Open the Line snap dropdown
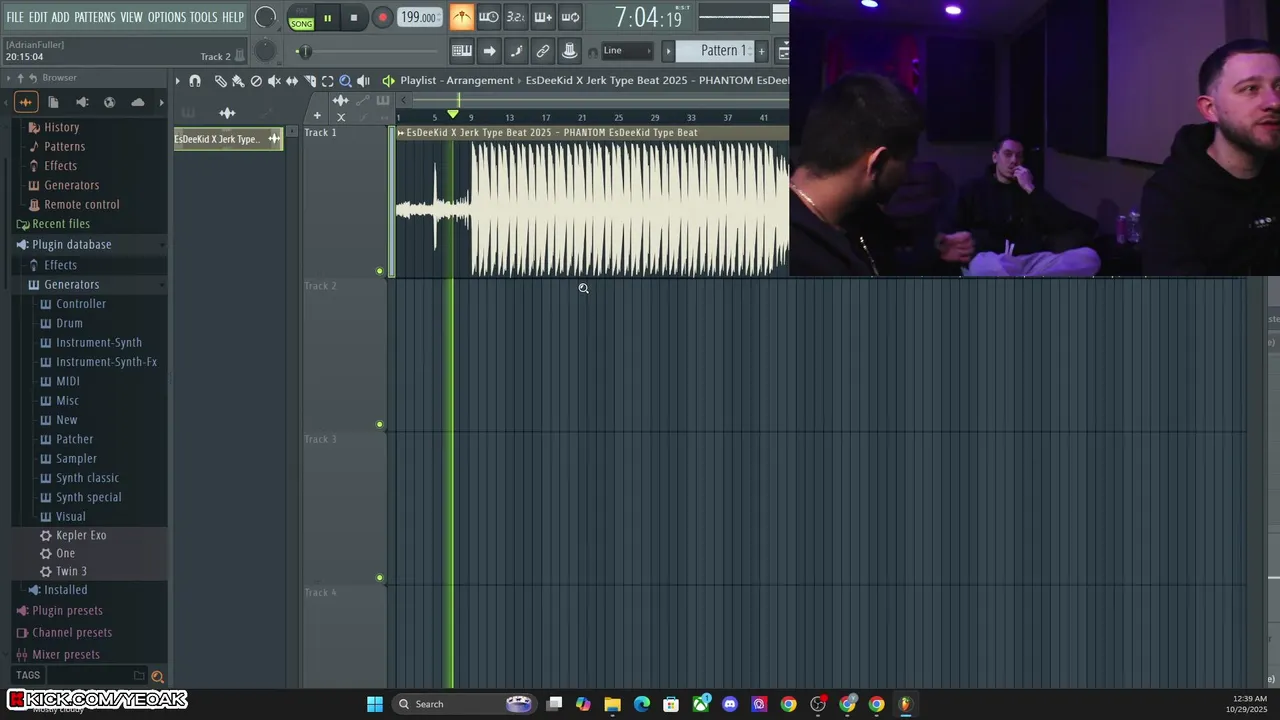The height and width of the screenshot is (720, 1280). pyautogui.click(x=626, y=51)
